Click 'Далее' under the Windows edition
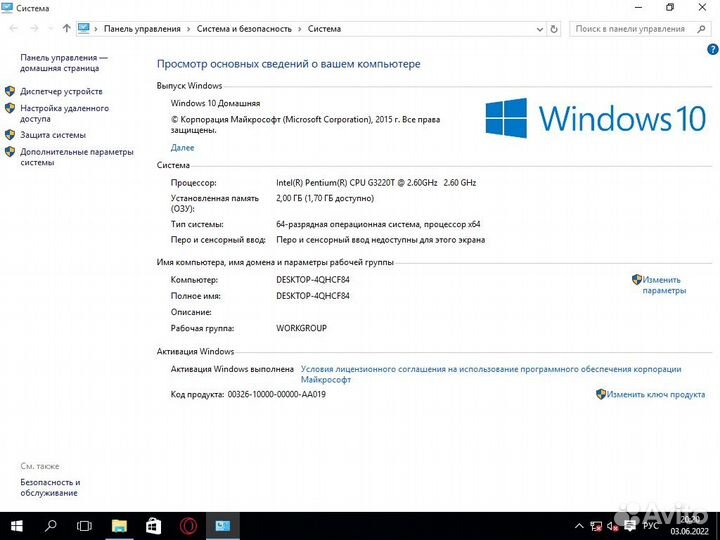The width and height of the screenshot is (720, 540). pyautogui.click(x=182, y=147)
